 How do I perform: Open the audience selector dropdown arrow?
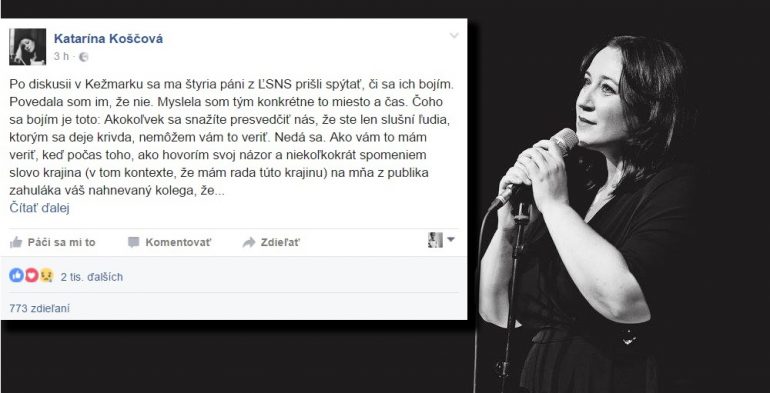(x=450, y=240)
